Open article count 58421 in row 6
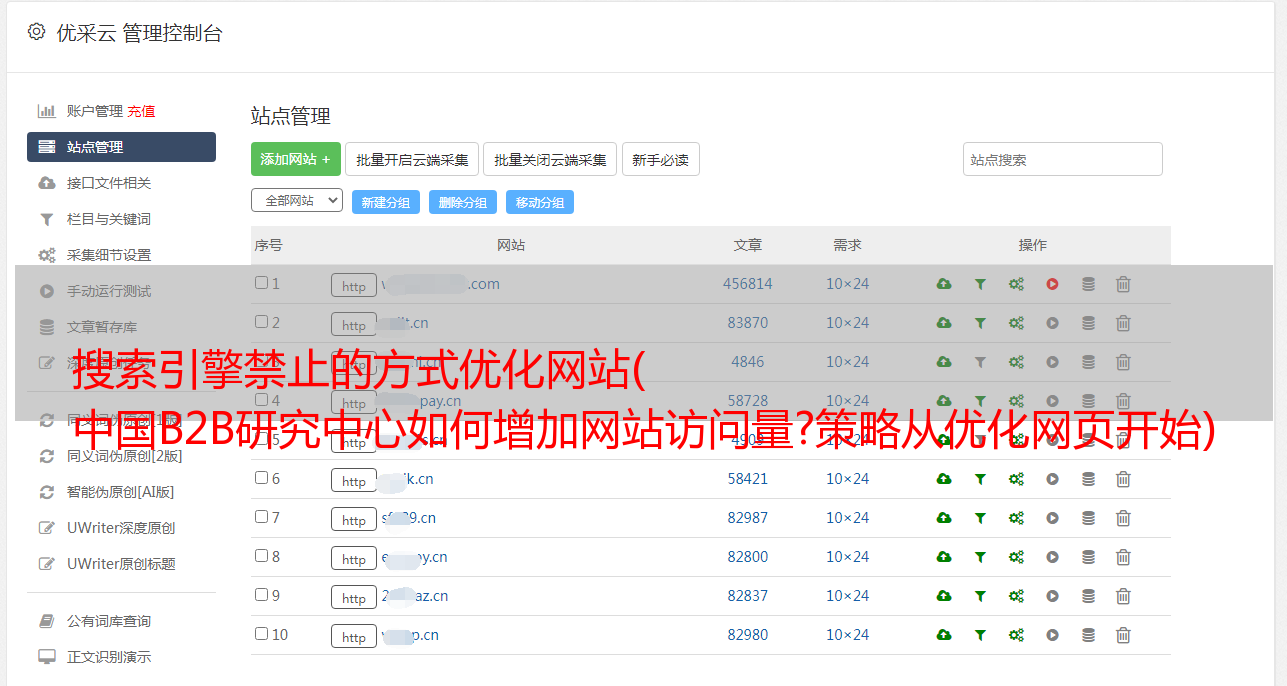The height and width of the screenshot is (686, 1287). coord(748,479)
